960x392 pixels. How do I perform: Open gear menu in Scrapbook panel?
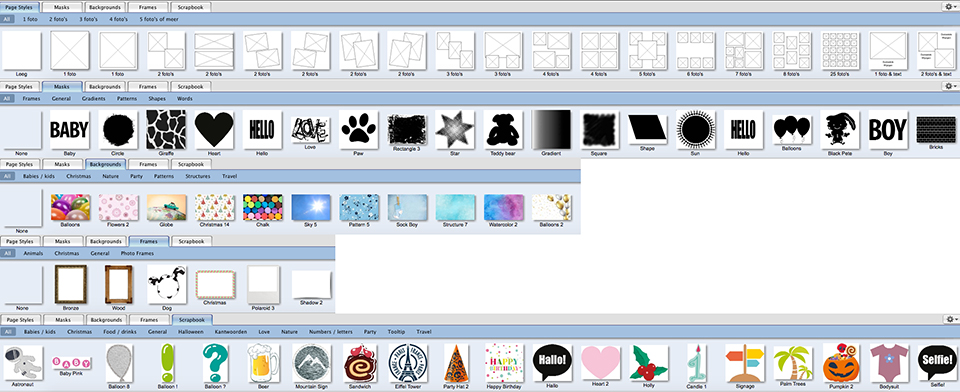pyautogui.click(x=950, y=319)
